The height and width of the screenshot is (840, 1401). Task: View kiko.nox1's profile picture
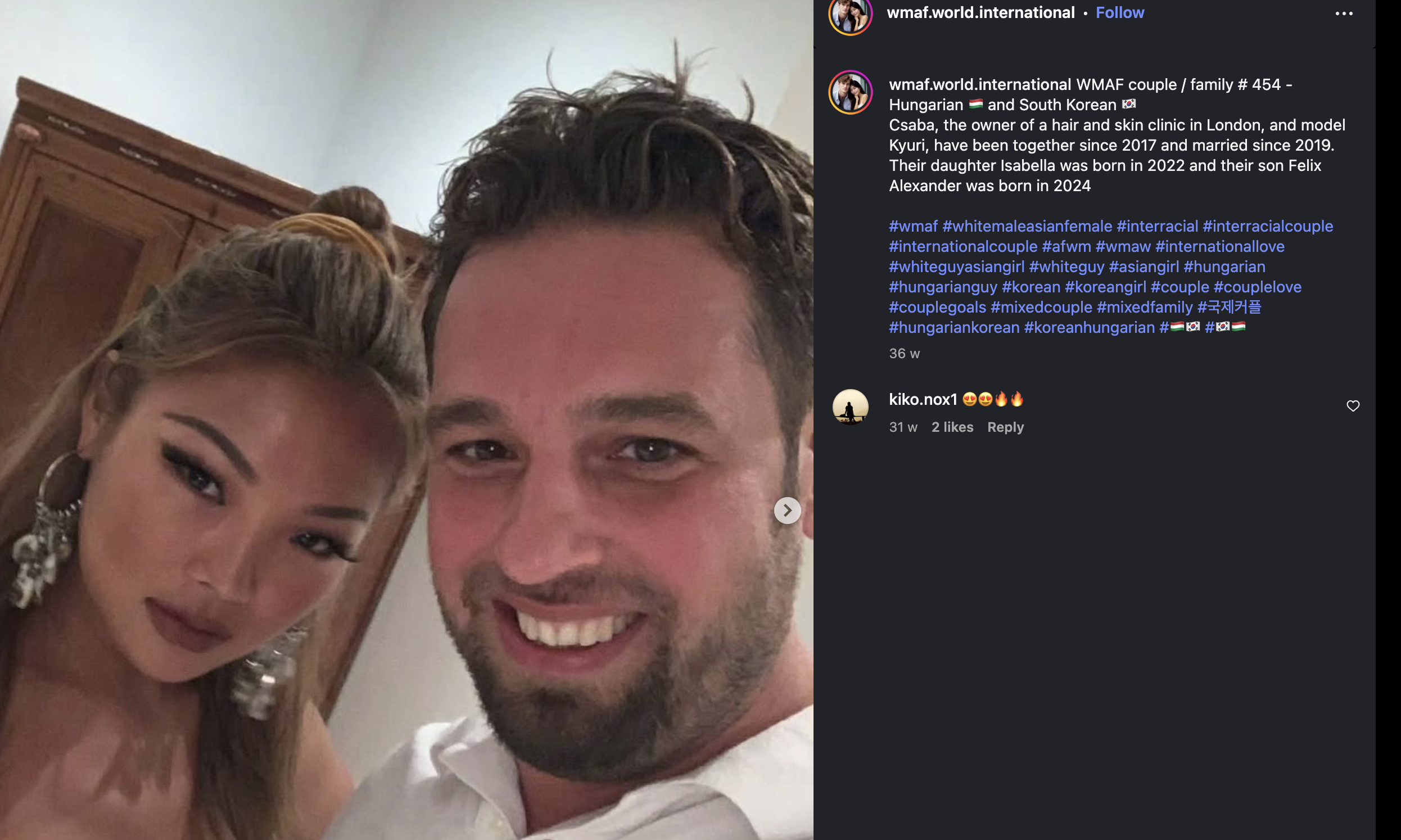tap(850, 407)
